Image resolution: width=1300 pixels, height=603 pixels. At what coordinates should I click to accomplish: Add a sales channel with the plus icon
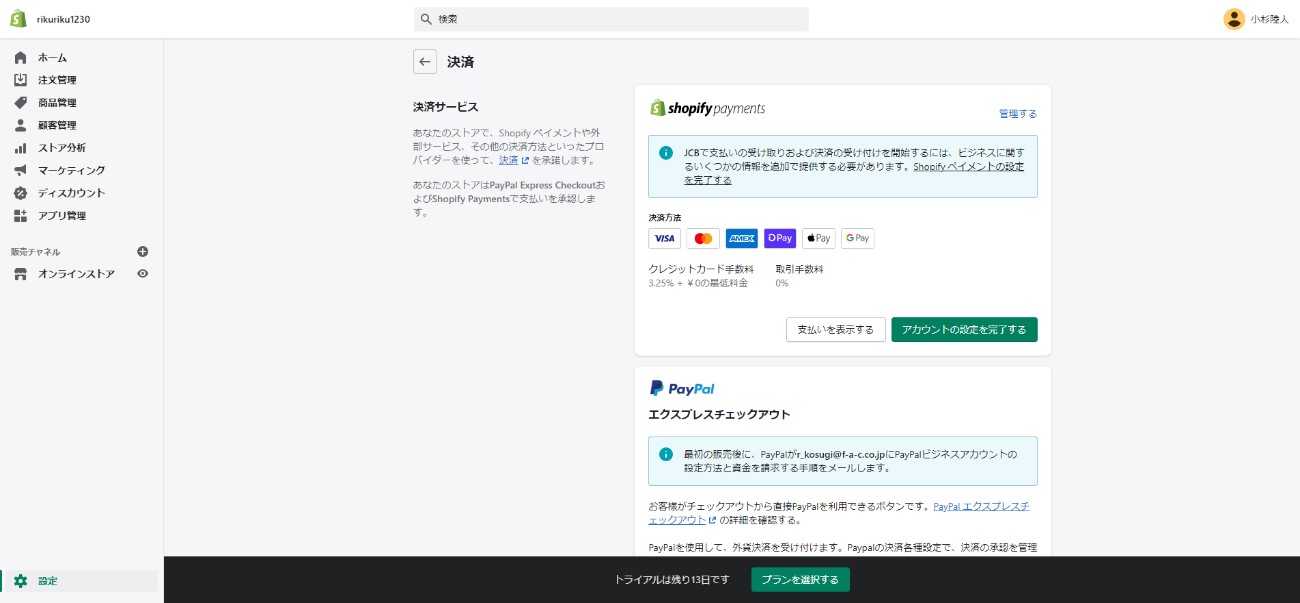point(142,252)
